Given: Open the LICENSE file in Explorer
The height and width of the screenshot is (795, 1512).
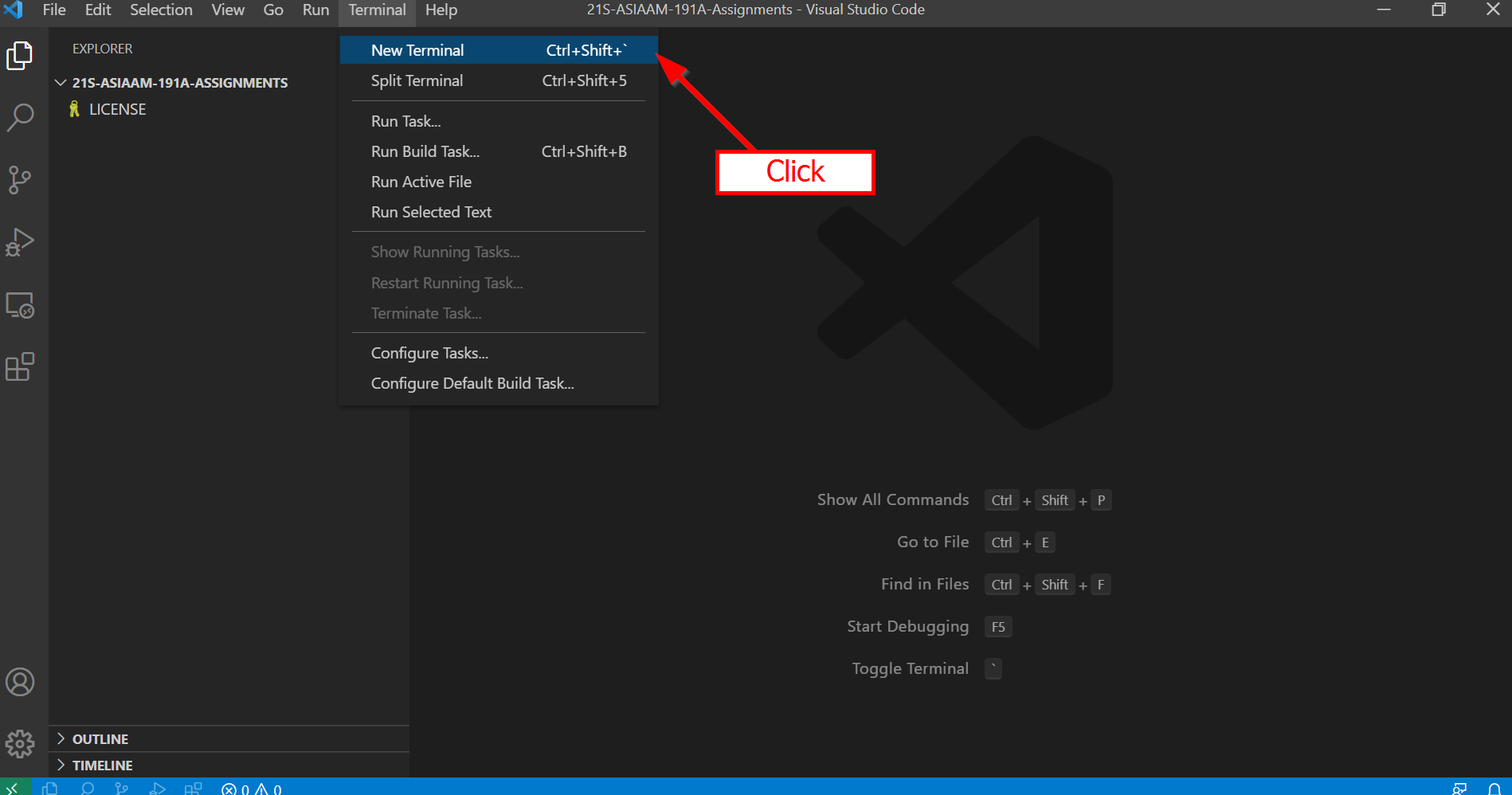Looking at the screenshot, I should (117, 109).
